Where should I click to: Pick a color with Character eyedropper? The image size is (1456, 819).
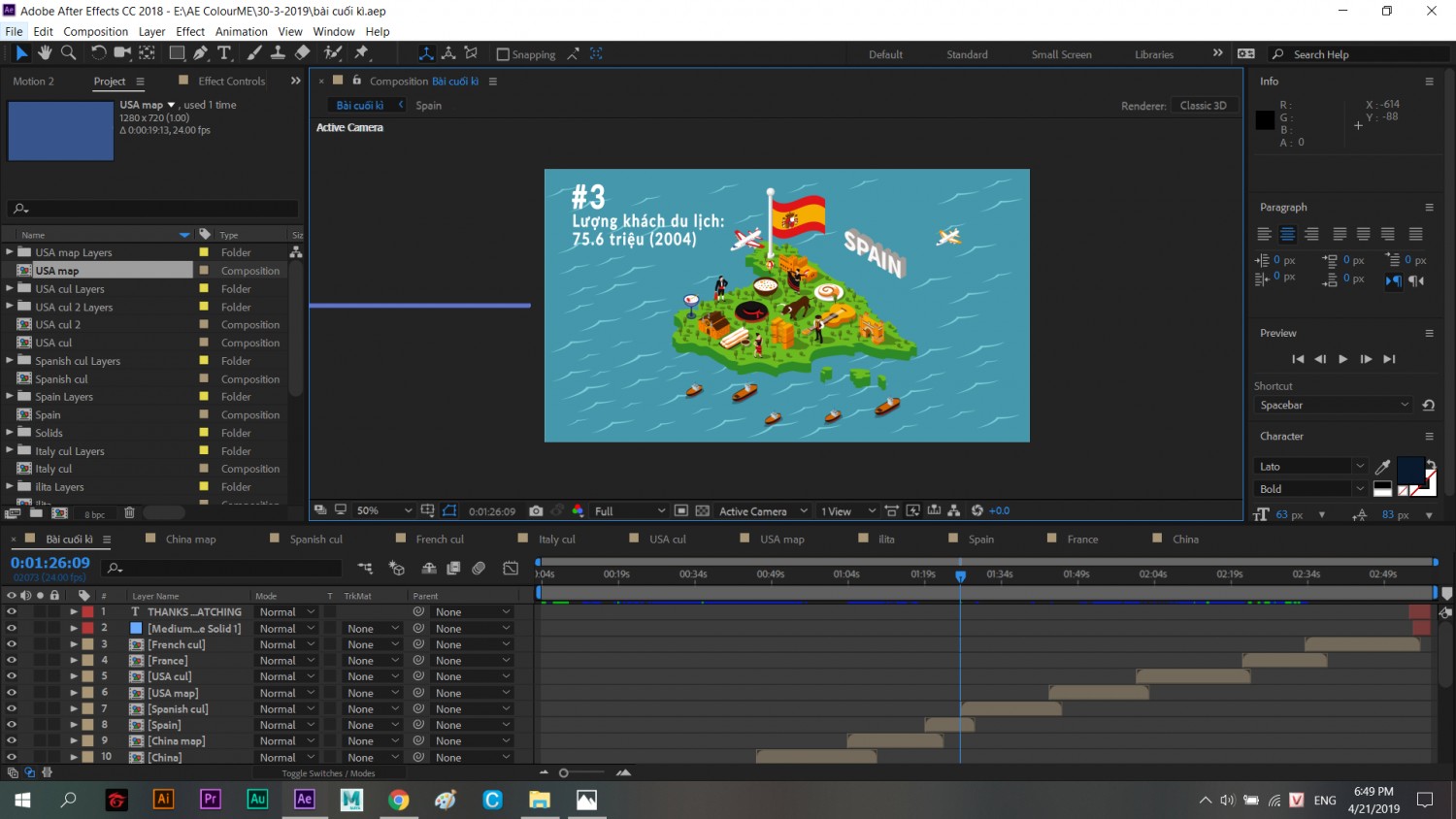click(x=1382, y=467)
